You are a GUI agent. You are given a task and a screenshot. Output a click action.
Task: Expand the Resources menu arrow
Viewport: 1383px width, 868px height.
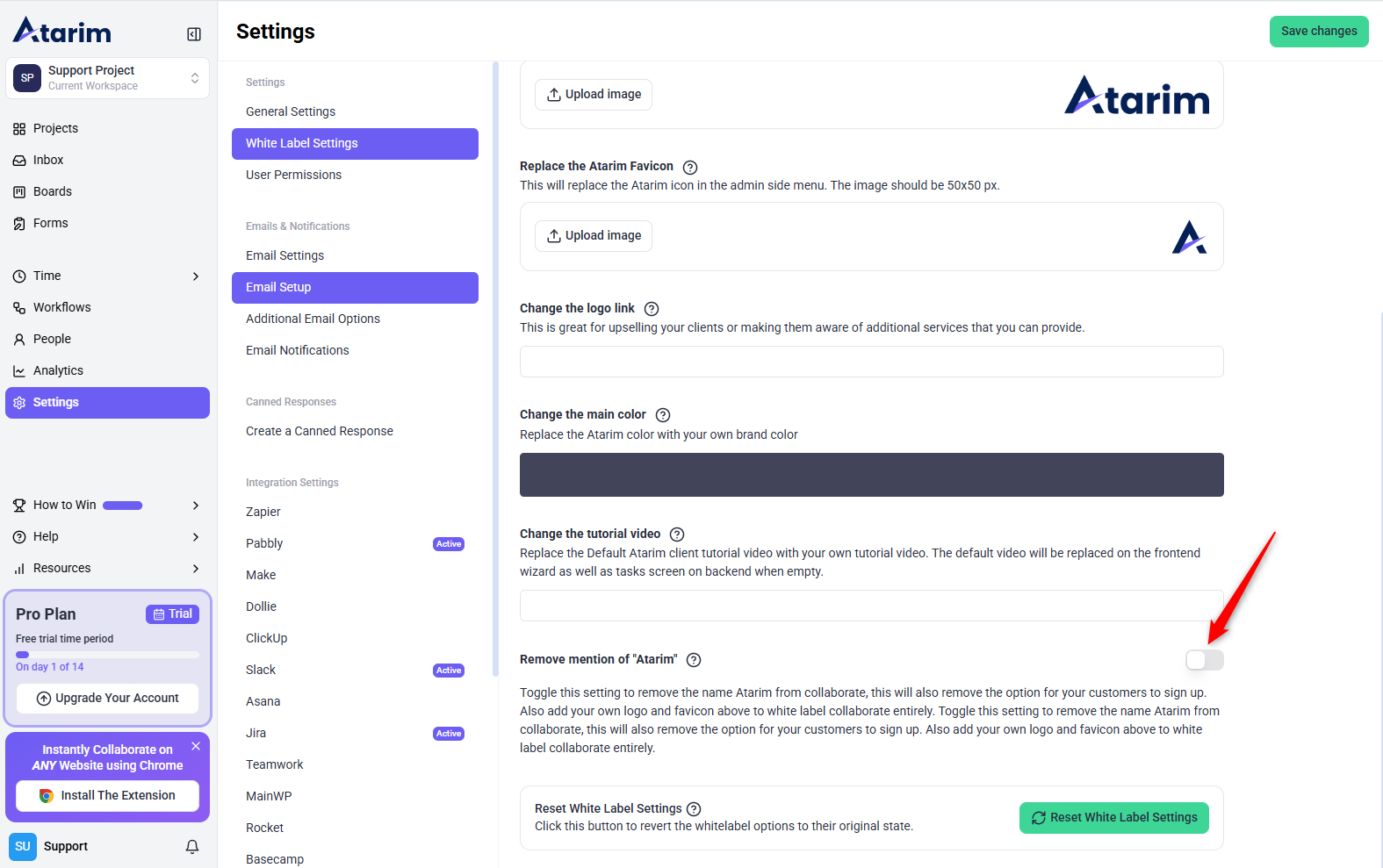[195, 569]
